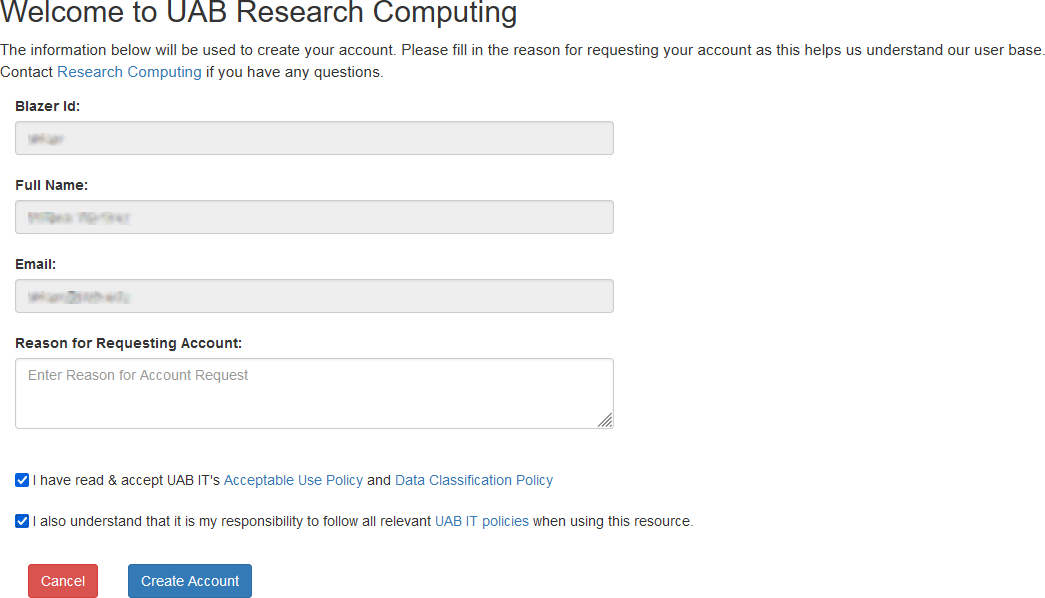Click inside the Reason for Account Request textarea
Screen dimensions: 1045x598
click(x=313, y=392)
